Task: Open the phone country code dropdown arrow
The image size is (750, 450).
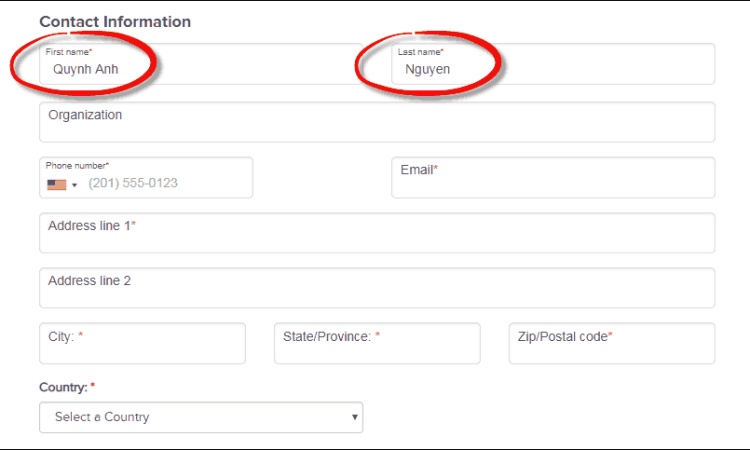Action: click(x=74, y=185)
